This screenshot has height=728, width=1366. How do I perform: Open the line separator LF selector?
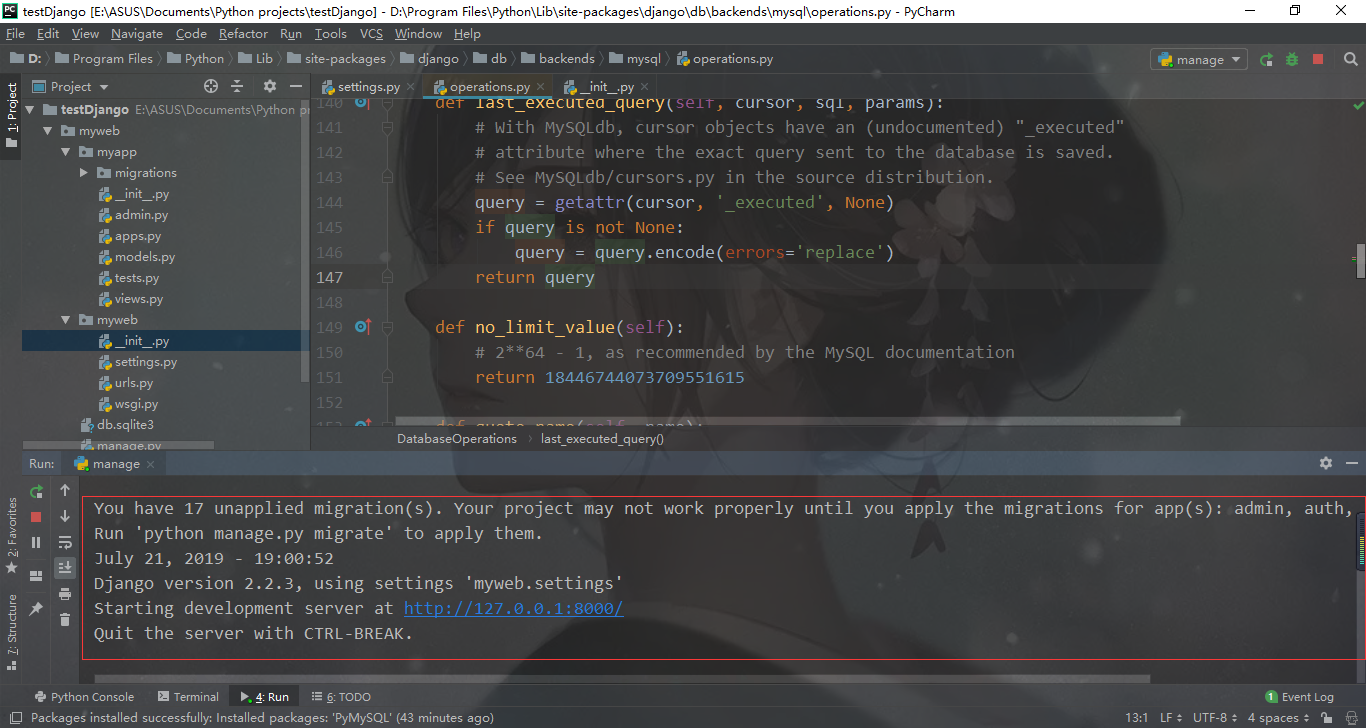pos(1171,718)
